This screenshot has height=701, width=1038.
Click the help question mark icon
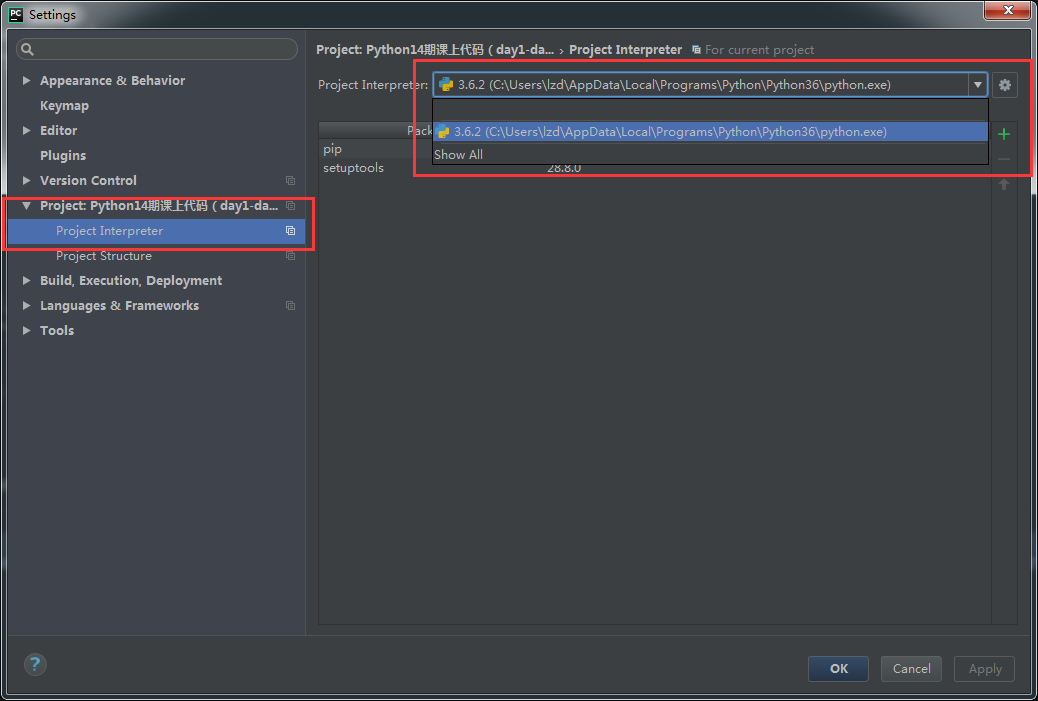click(x=35, y=664)
